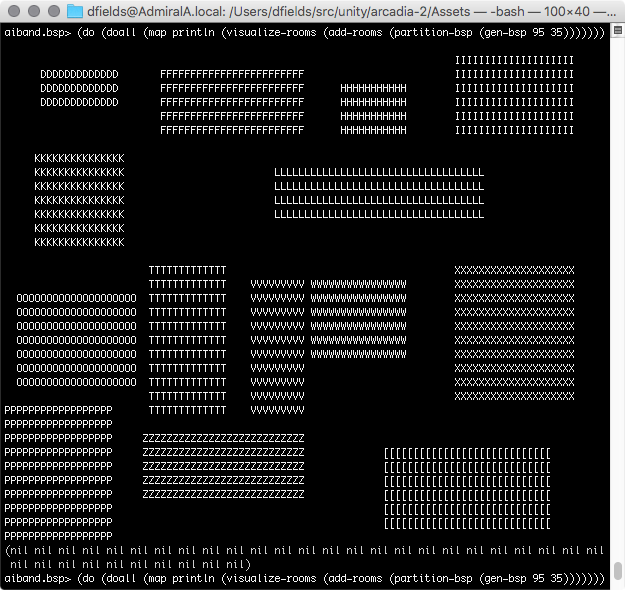Click the Z room block
This screenshot has height=590, width=625.
223,466
